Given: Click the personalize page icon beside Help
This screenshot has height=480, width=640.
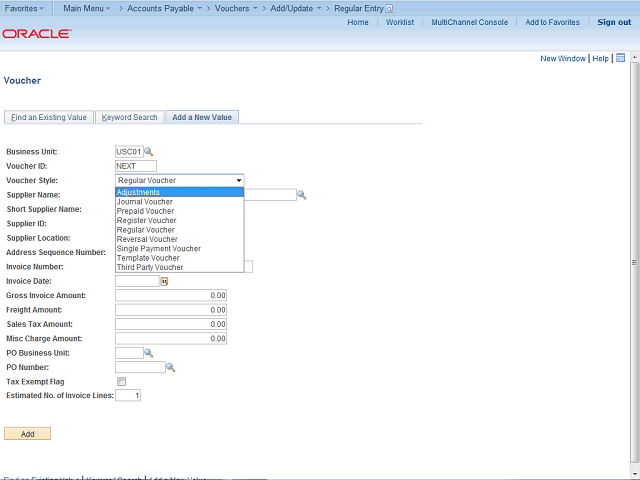Looking at the screenshot, I should tap(620, 58).
